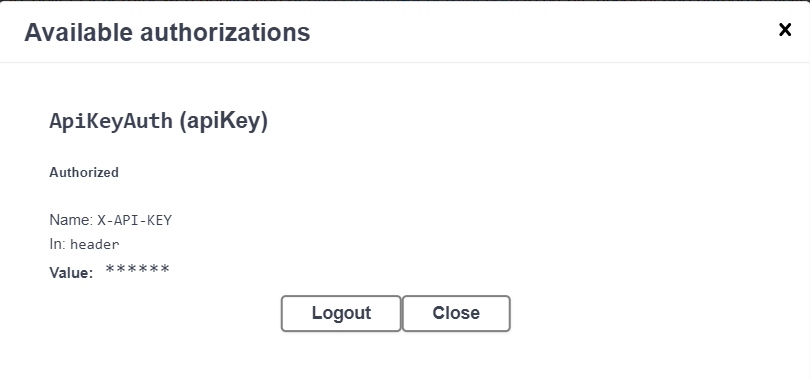Click the masked asterisks API key value

137,269
